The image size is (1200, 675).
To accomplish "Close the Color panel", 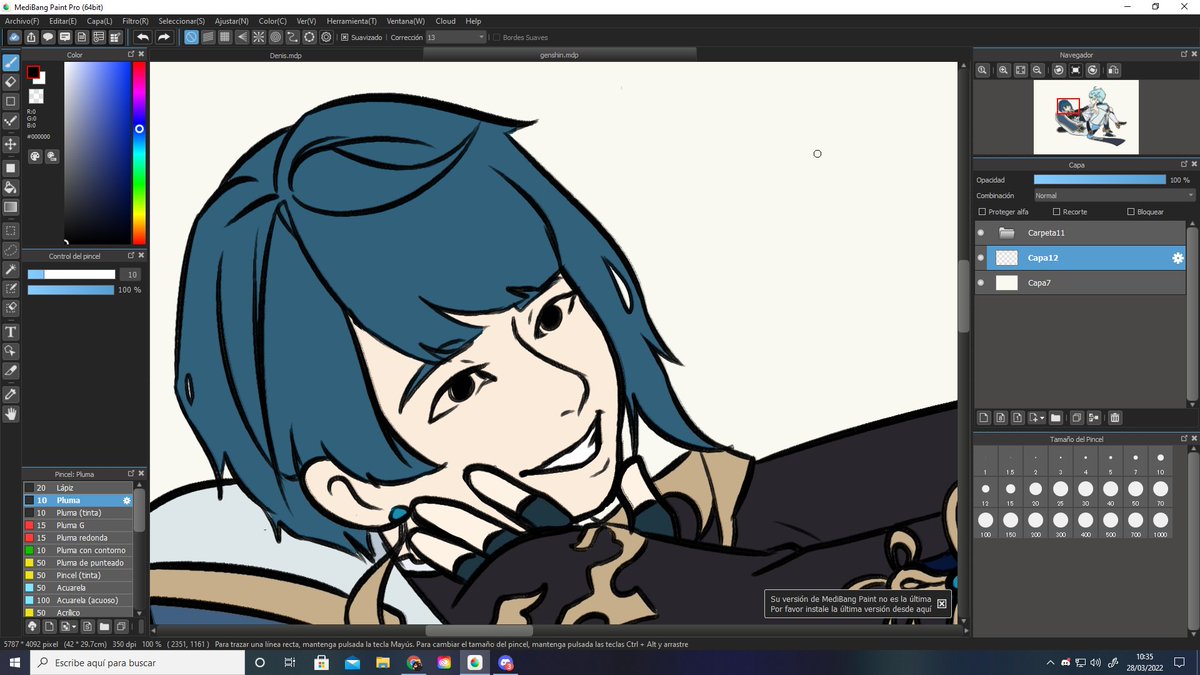I will [x=141, y=55].
